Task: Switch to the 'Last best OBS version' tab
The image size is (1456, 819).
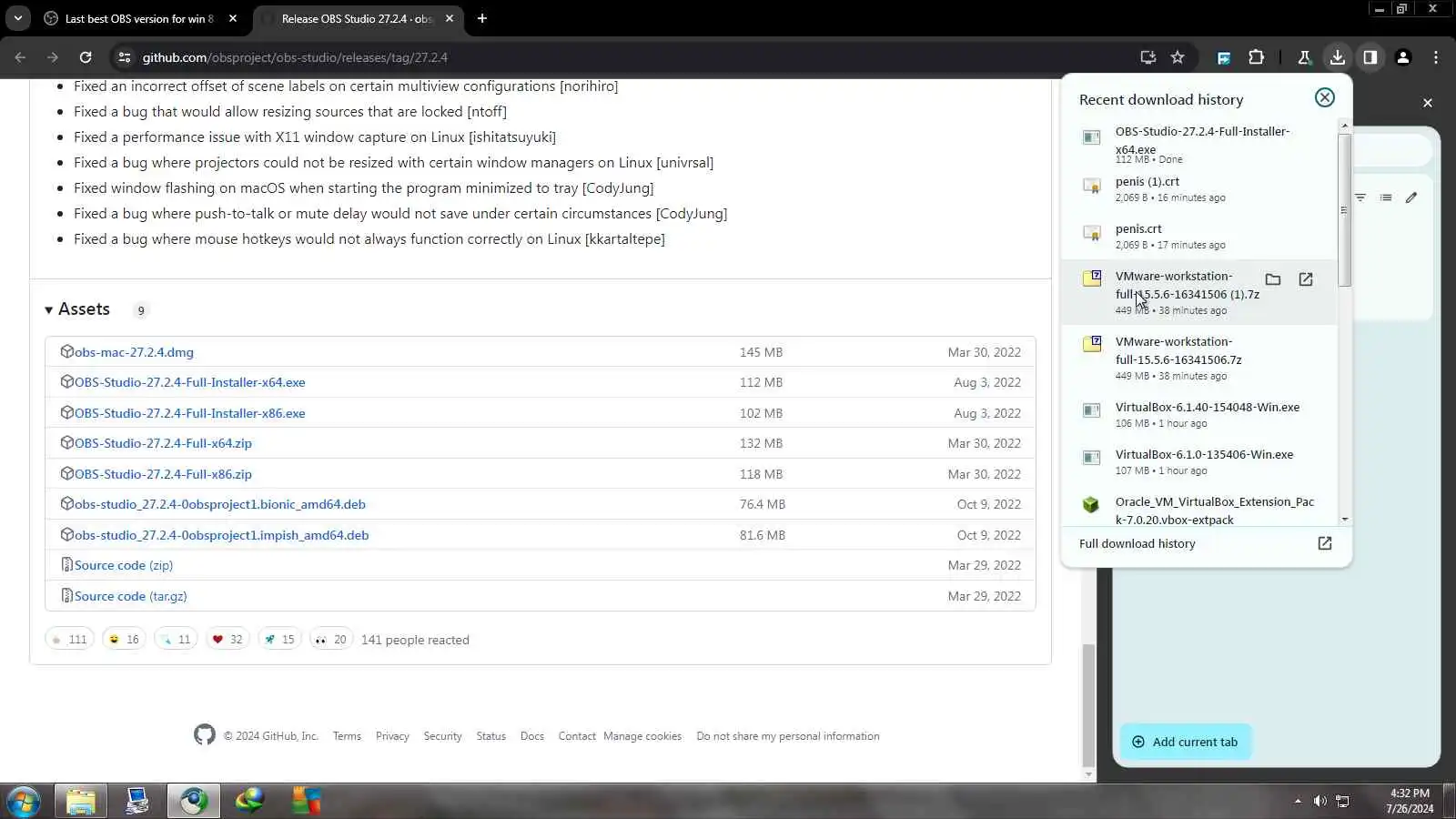Action: point(141,18)
